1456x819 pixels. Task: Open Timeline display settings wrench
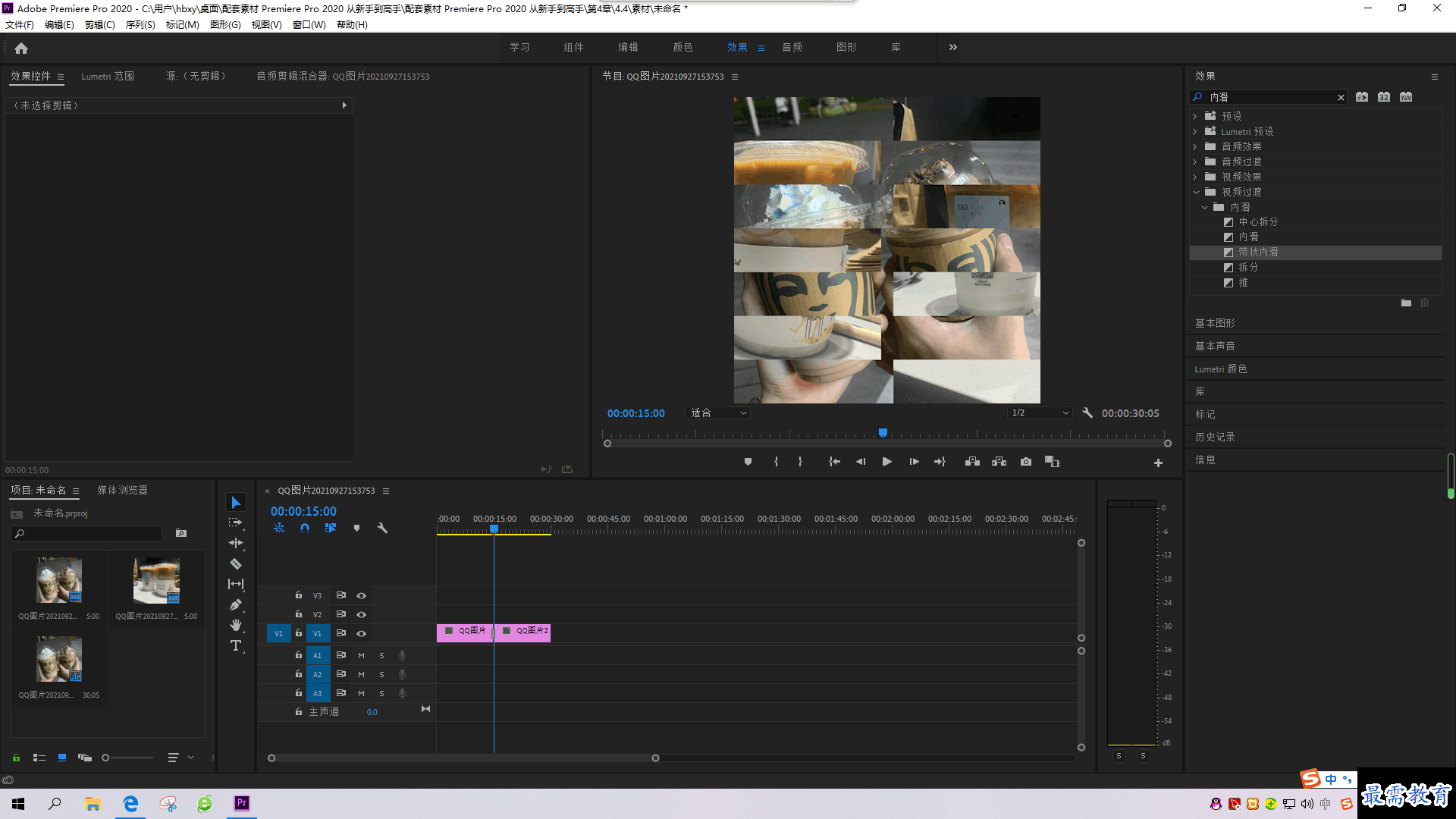tap(382, 528)
